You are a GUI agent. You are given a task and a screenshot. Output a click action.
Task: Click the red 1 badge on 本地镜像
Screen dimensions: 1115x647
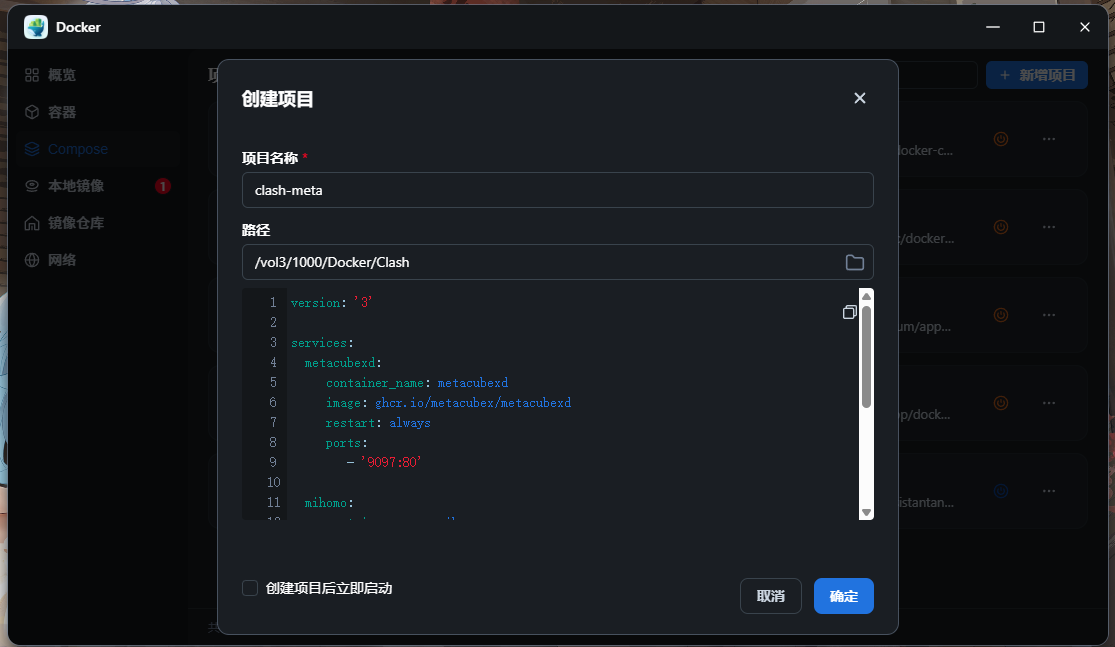163,186
